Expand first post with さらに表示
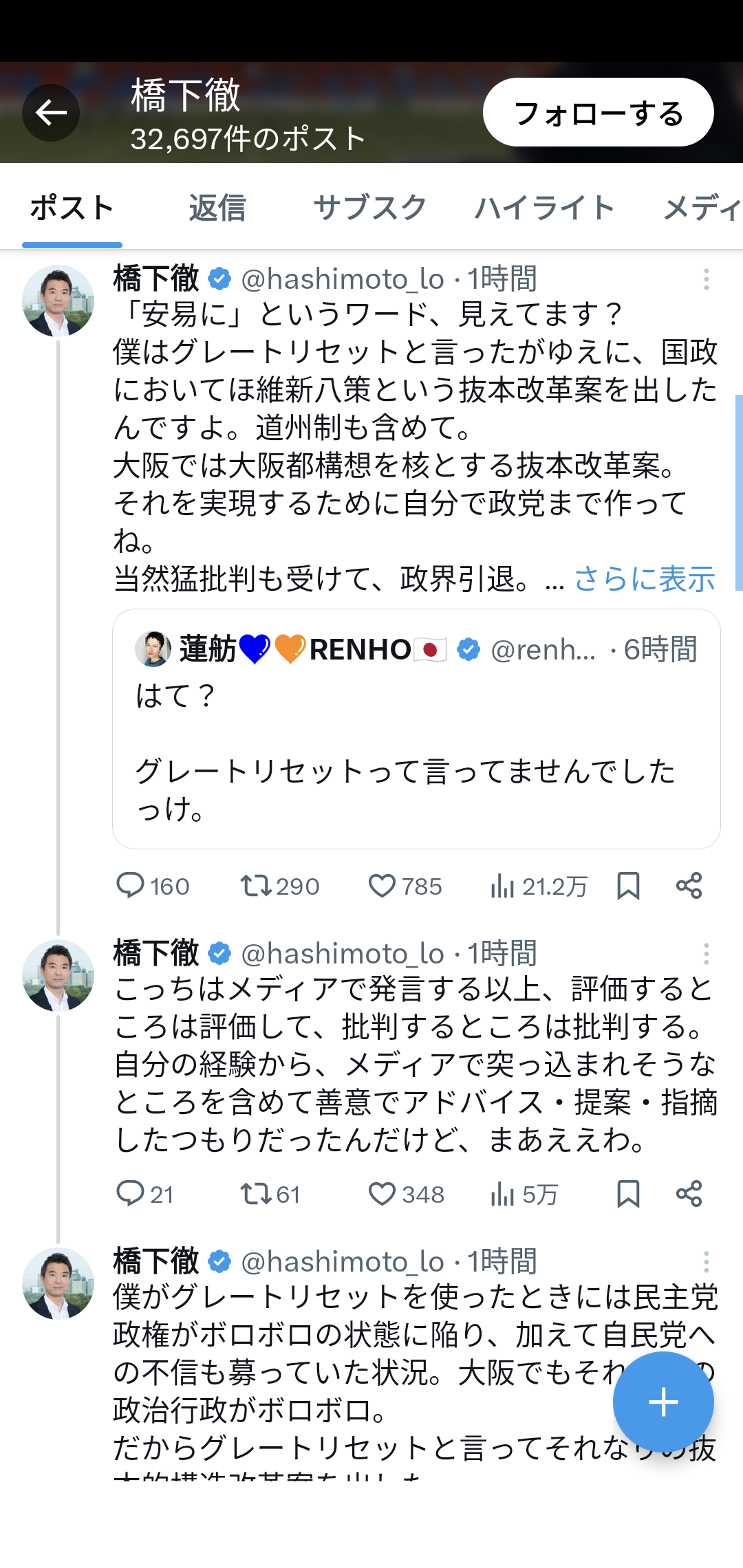Screen dimensions: 743x1568 point(645,579)
